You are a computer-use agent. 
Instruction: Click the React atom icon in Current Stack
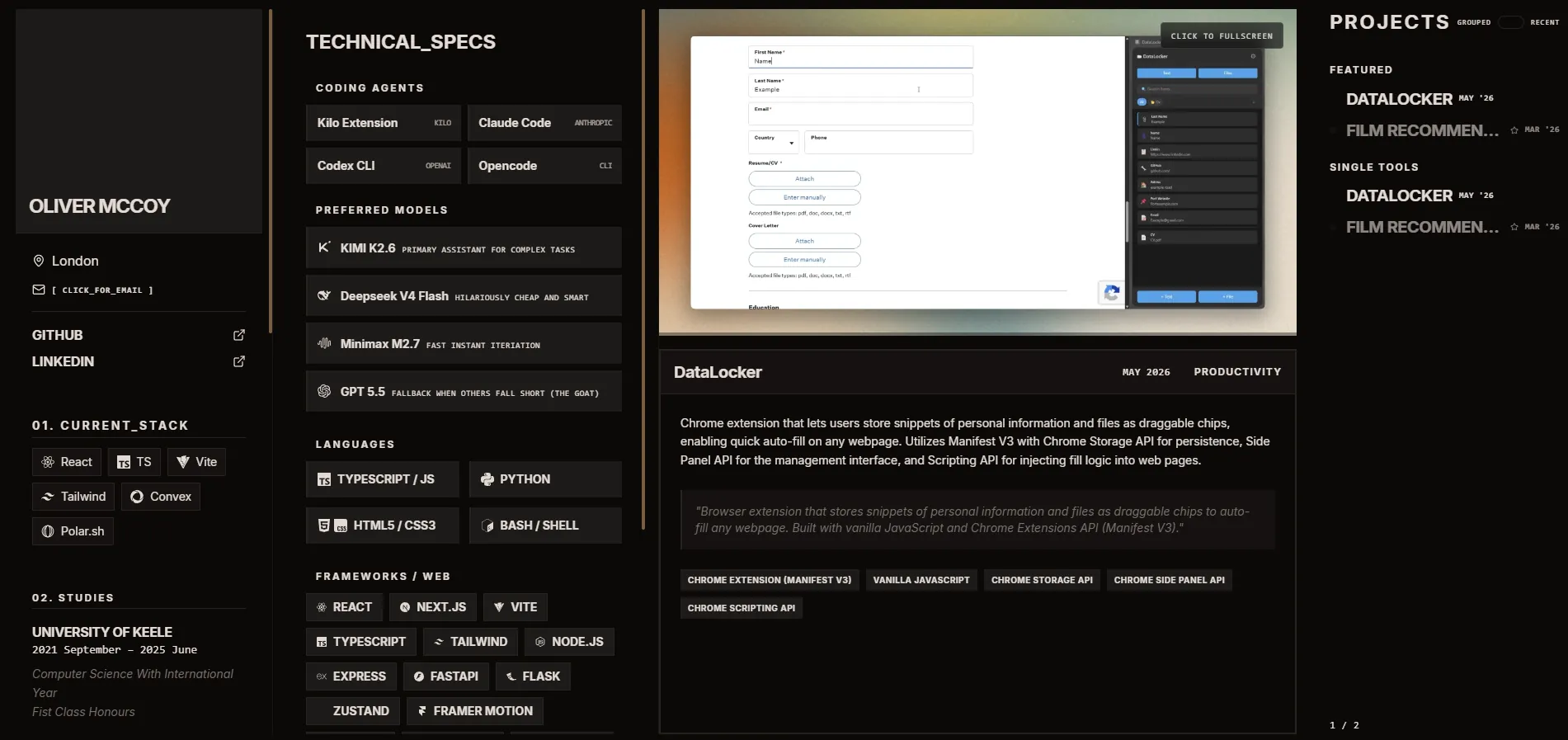(48, 462)
